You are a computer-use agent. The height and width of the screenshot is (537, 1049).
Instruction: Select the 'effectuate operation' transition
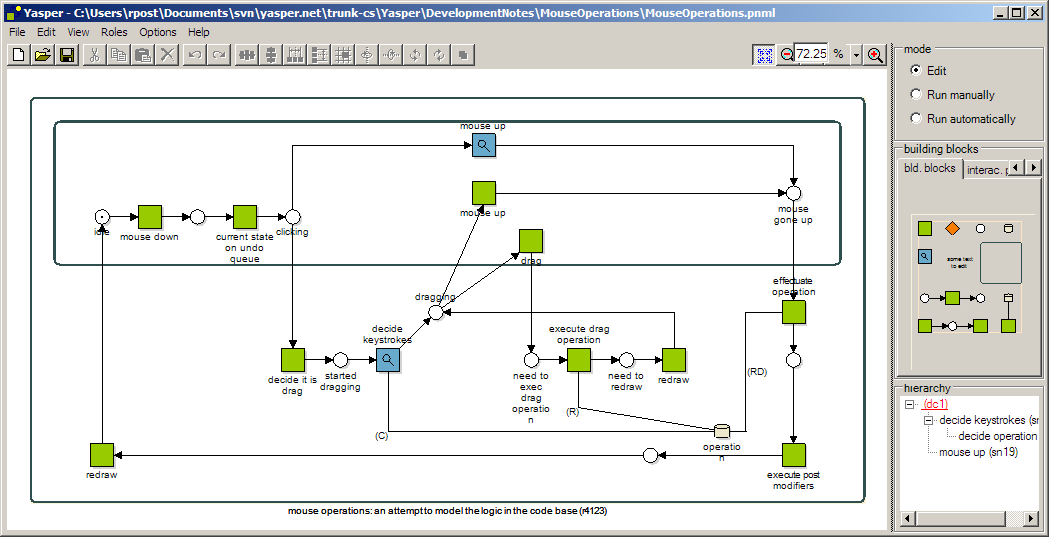(793, 312)
